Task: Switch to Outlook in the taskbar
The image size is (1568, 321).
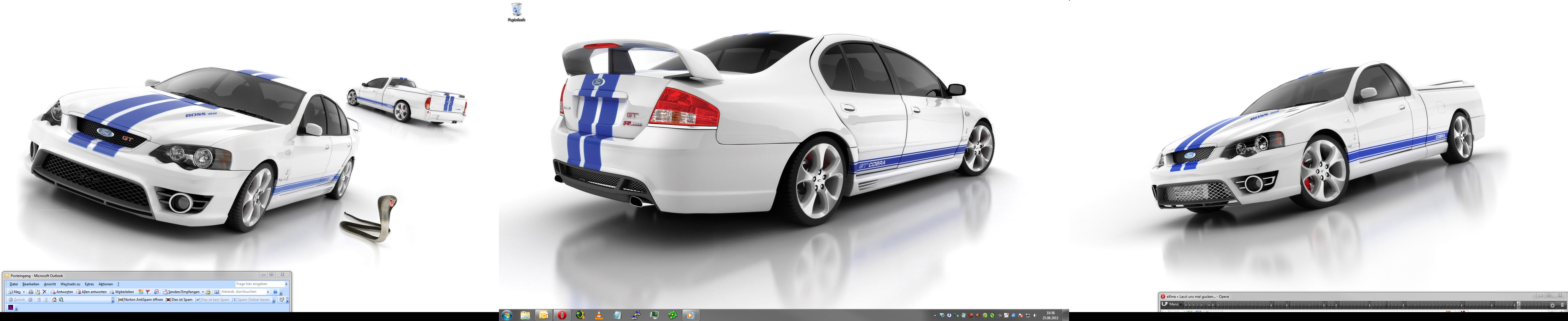Action: [543, 316]
